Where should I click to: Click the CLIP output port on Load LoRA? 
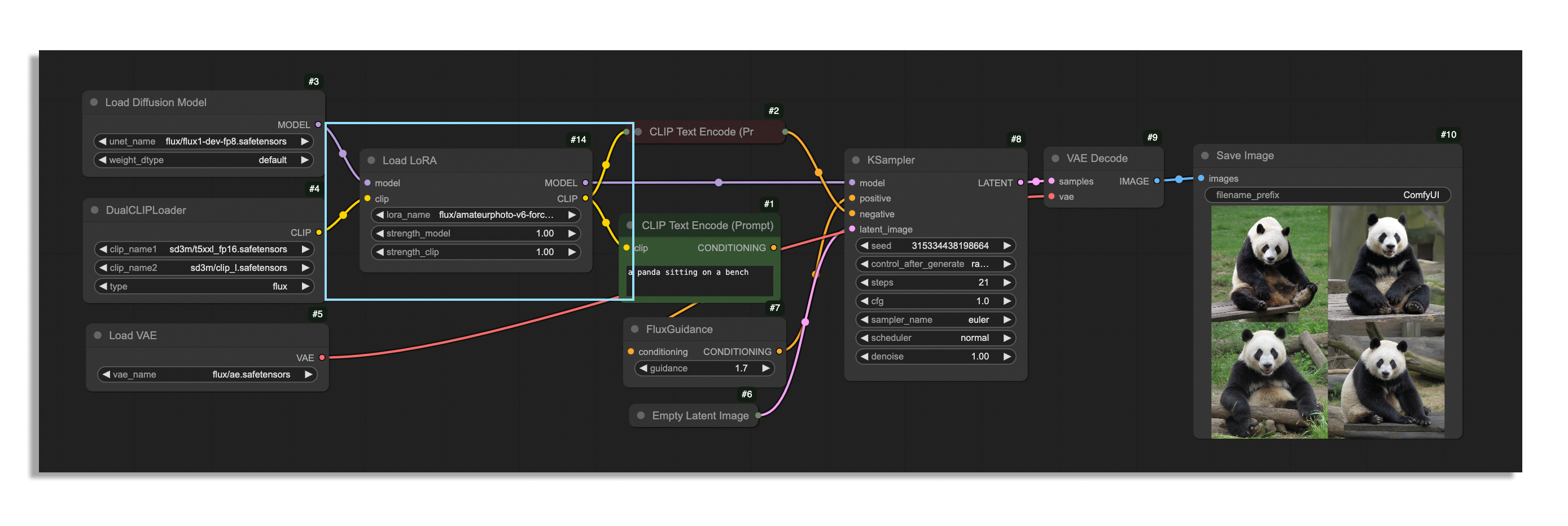(x=585, y=198)
